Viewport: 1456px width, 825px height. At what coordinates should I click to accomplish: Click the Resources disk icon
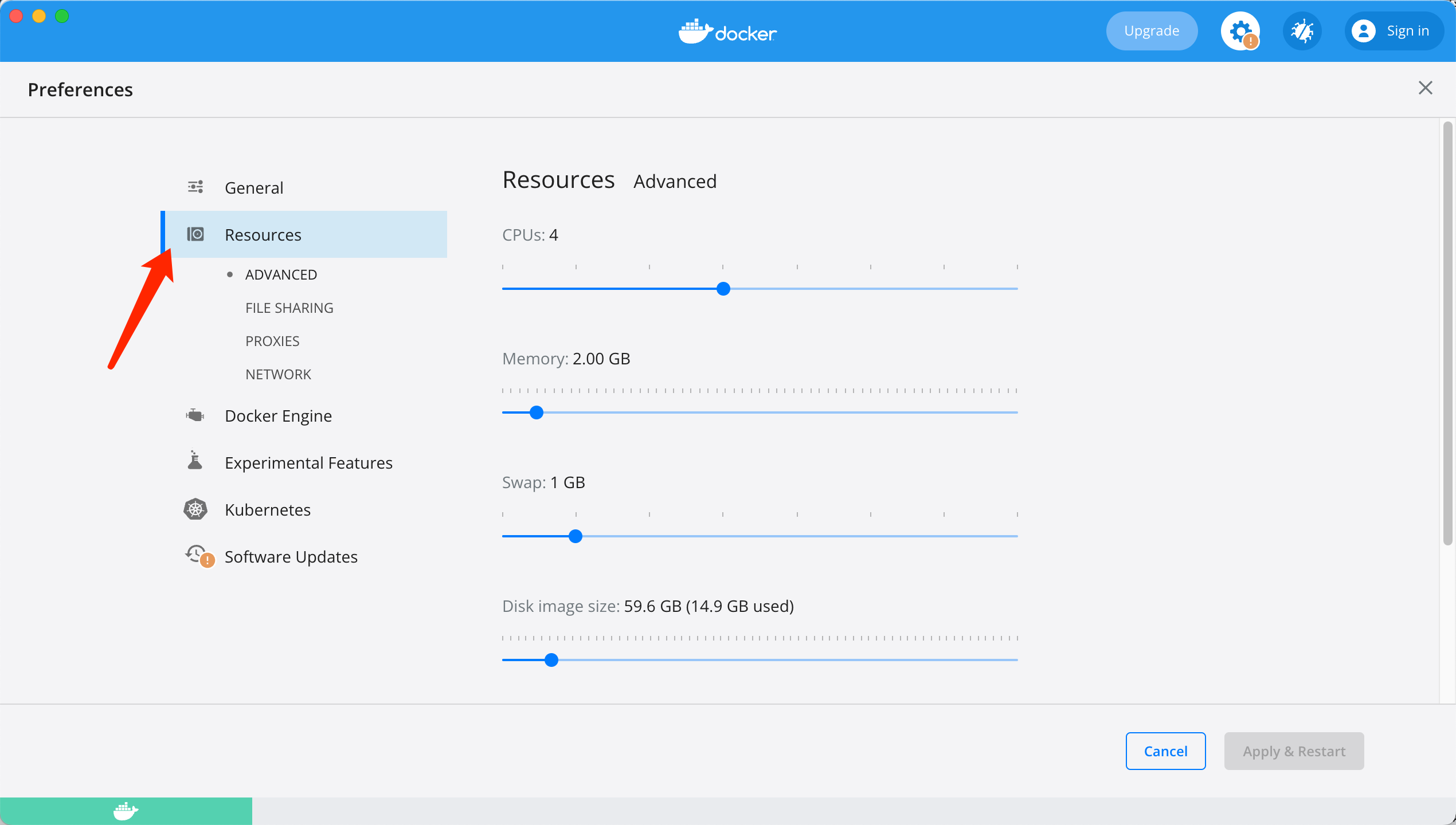point(195,234)
